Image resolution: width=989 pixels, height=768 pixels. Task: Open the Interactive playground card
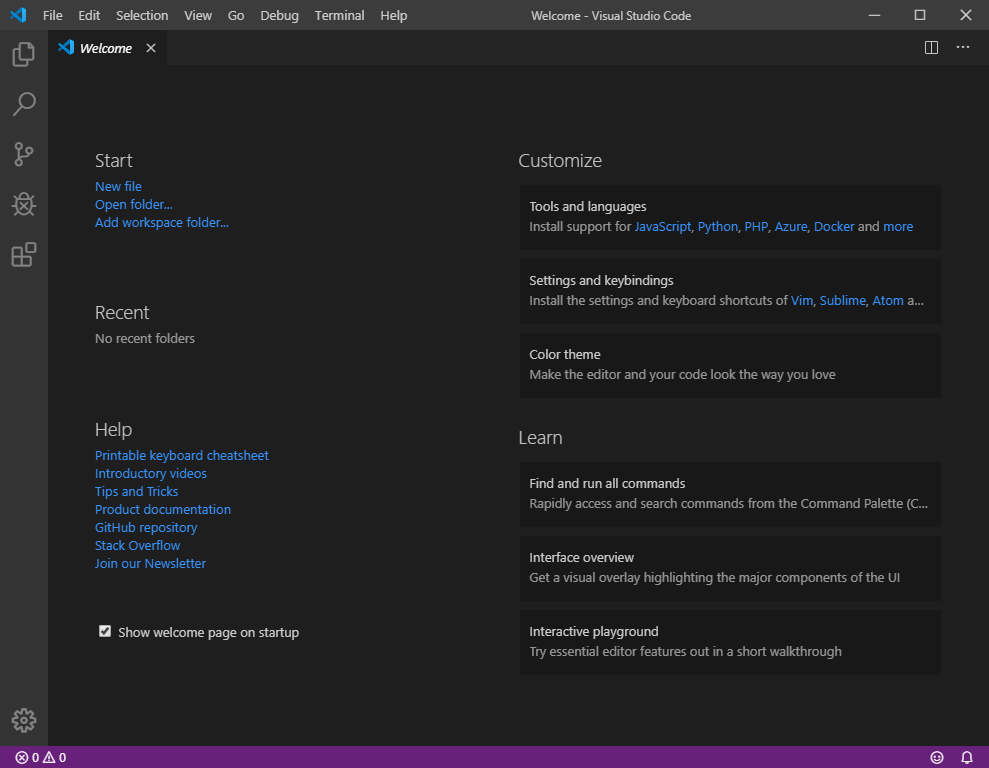(730, 642)
